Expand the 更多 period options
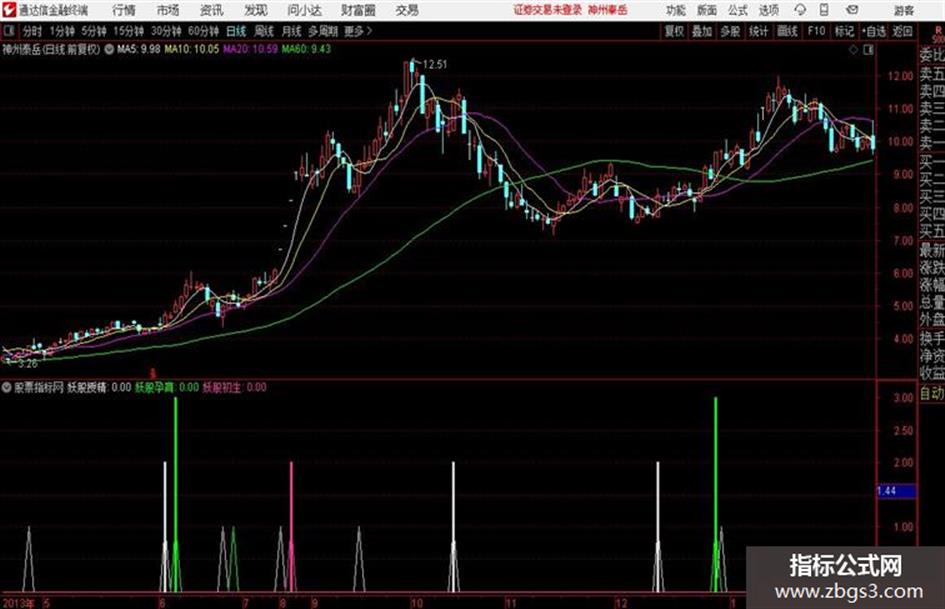Screen dimensions: 945x609 click(358, 31)
